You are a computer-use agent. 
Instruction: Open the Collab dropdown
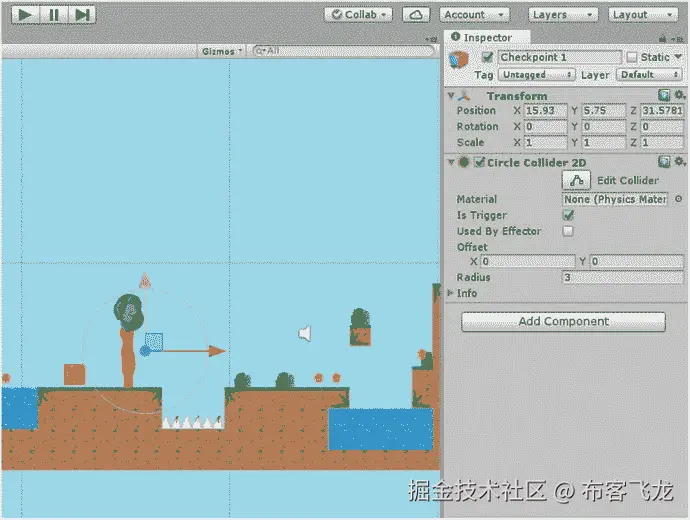358,15
